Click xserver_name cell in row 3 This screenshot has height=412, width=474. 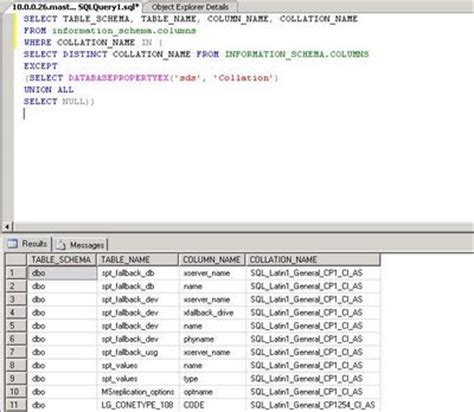[x=212, y=299]
